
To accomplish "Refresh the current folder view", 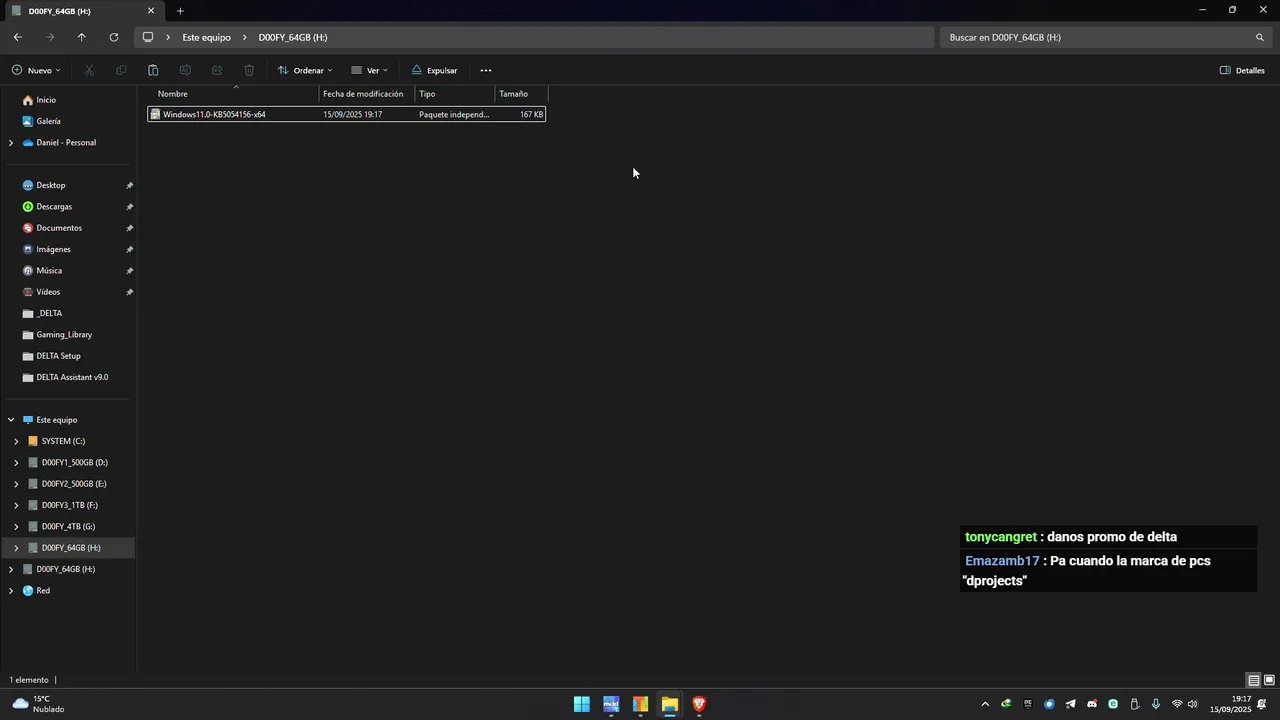I will pos(114,37).
